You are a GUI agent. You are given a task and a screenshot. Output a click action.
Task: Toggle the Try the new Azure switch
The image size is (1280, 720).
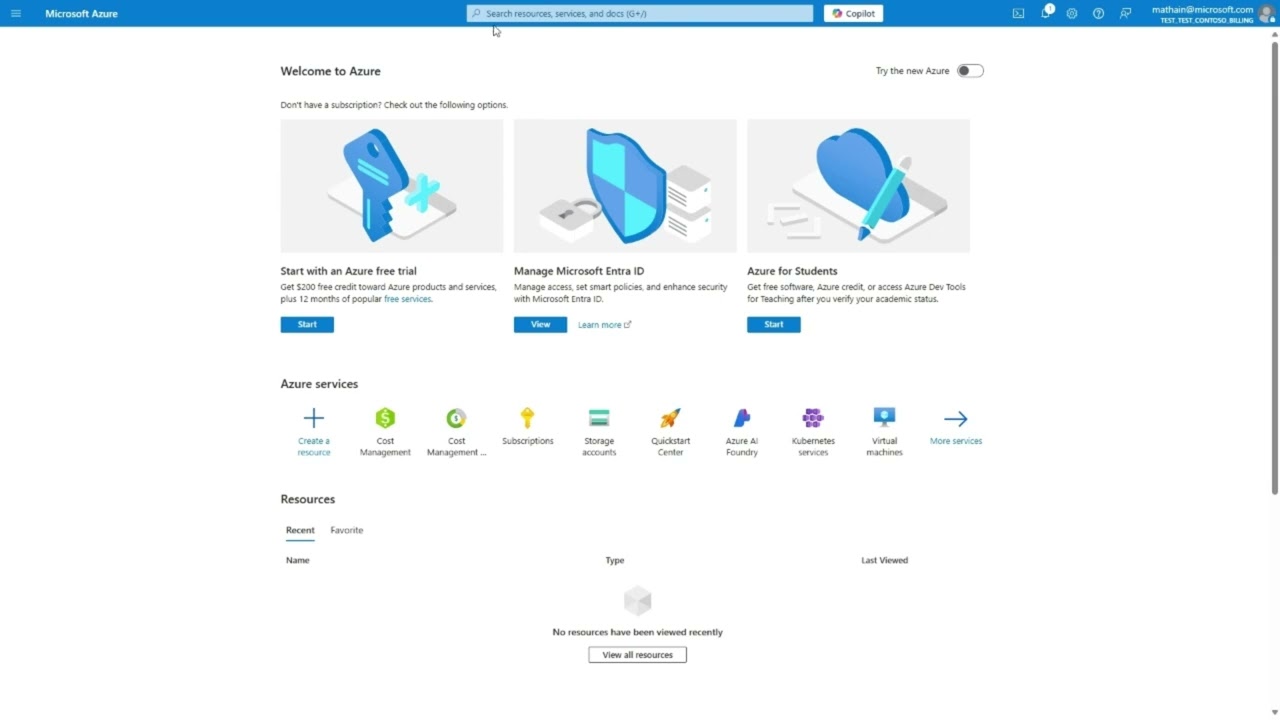pyautogui.click(x=970, y=71)
